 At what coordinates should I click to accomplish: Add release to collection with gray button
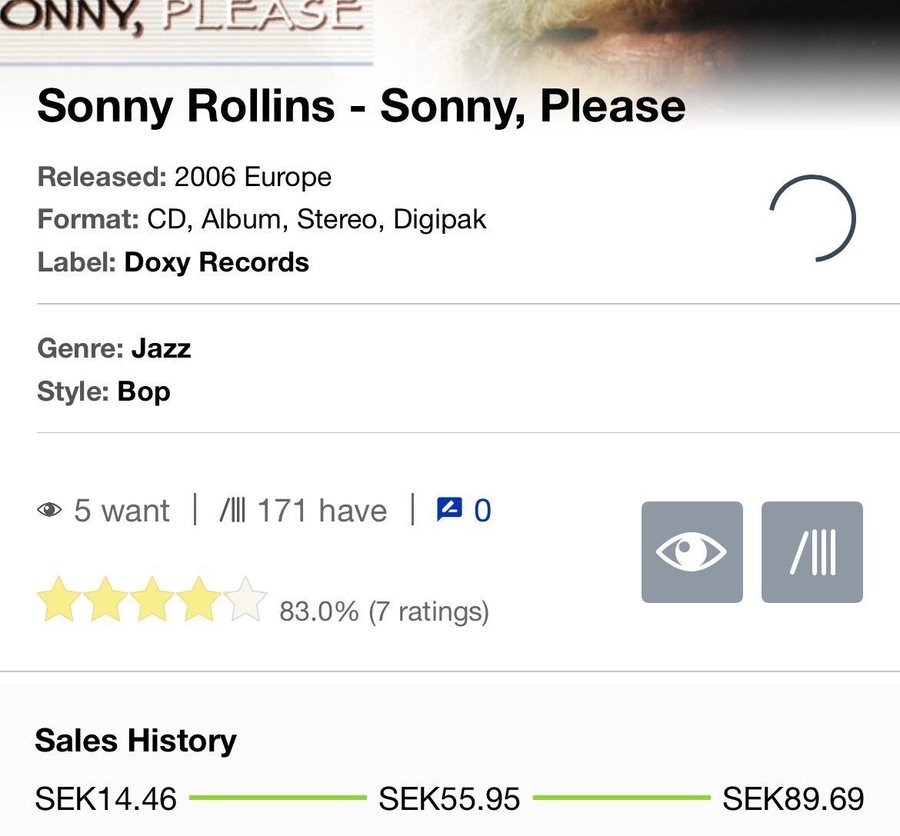tap(811, 552)
